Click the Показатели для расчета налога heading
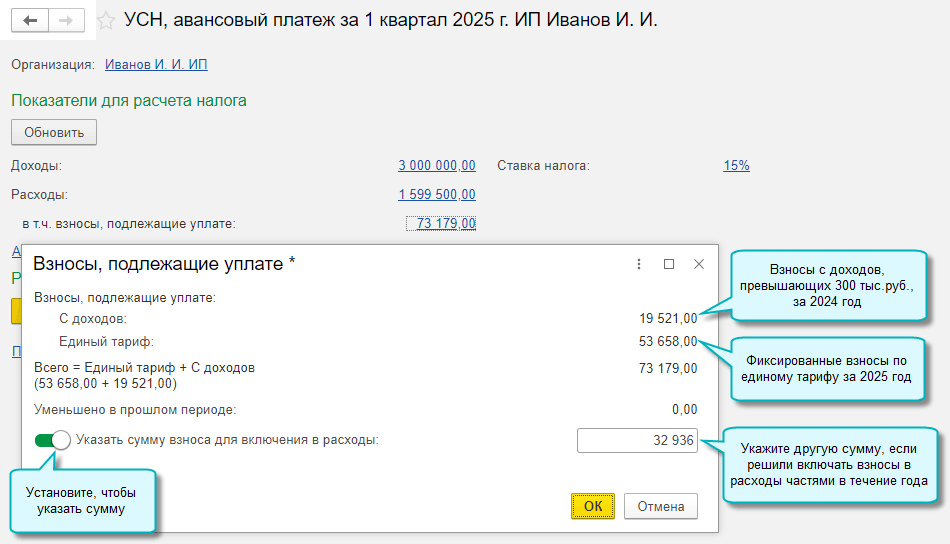 coord(129,100)
